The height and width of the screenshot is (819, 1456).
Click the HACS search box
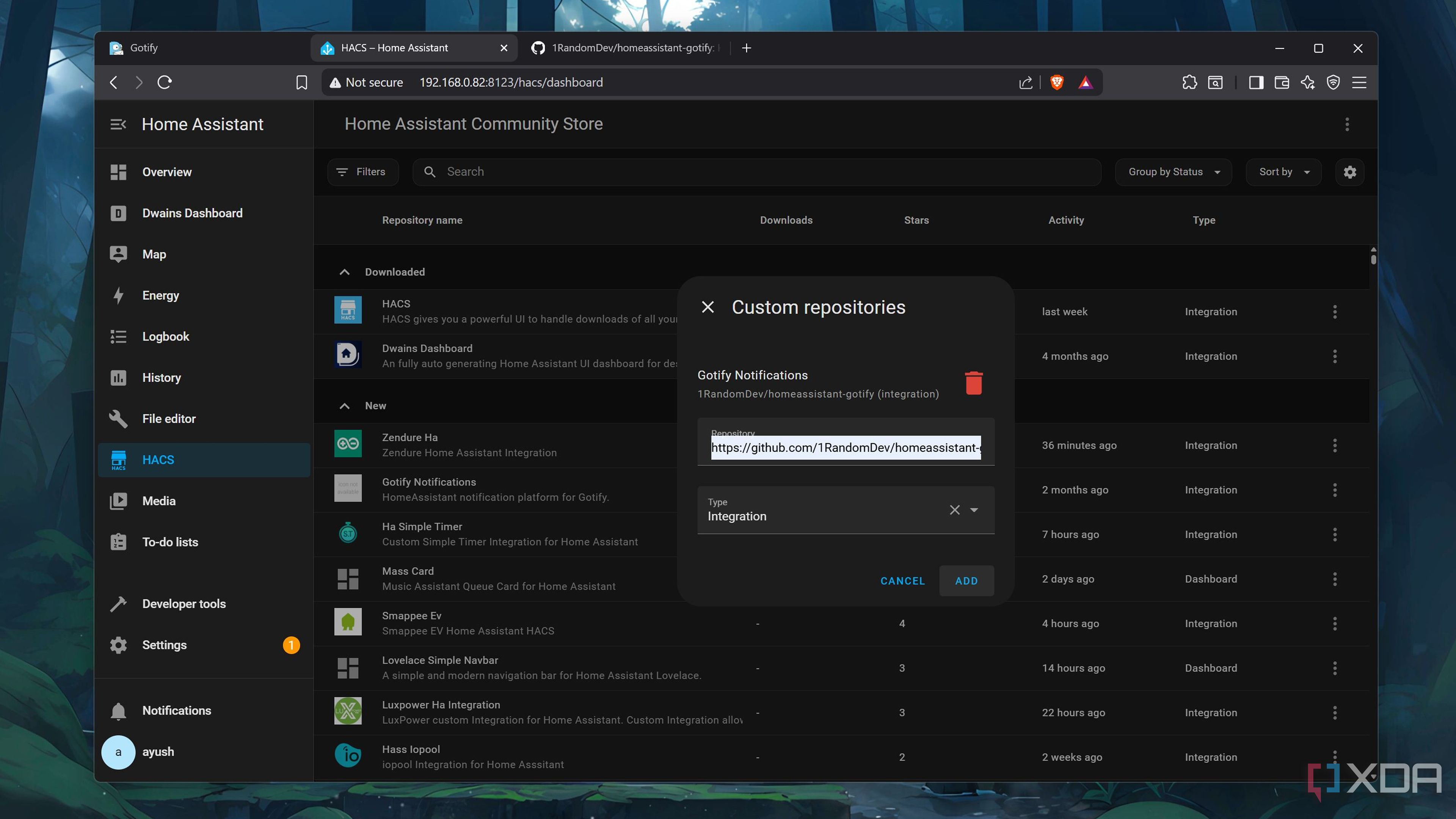click(757, 172)
